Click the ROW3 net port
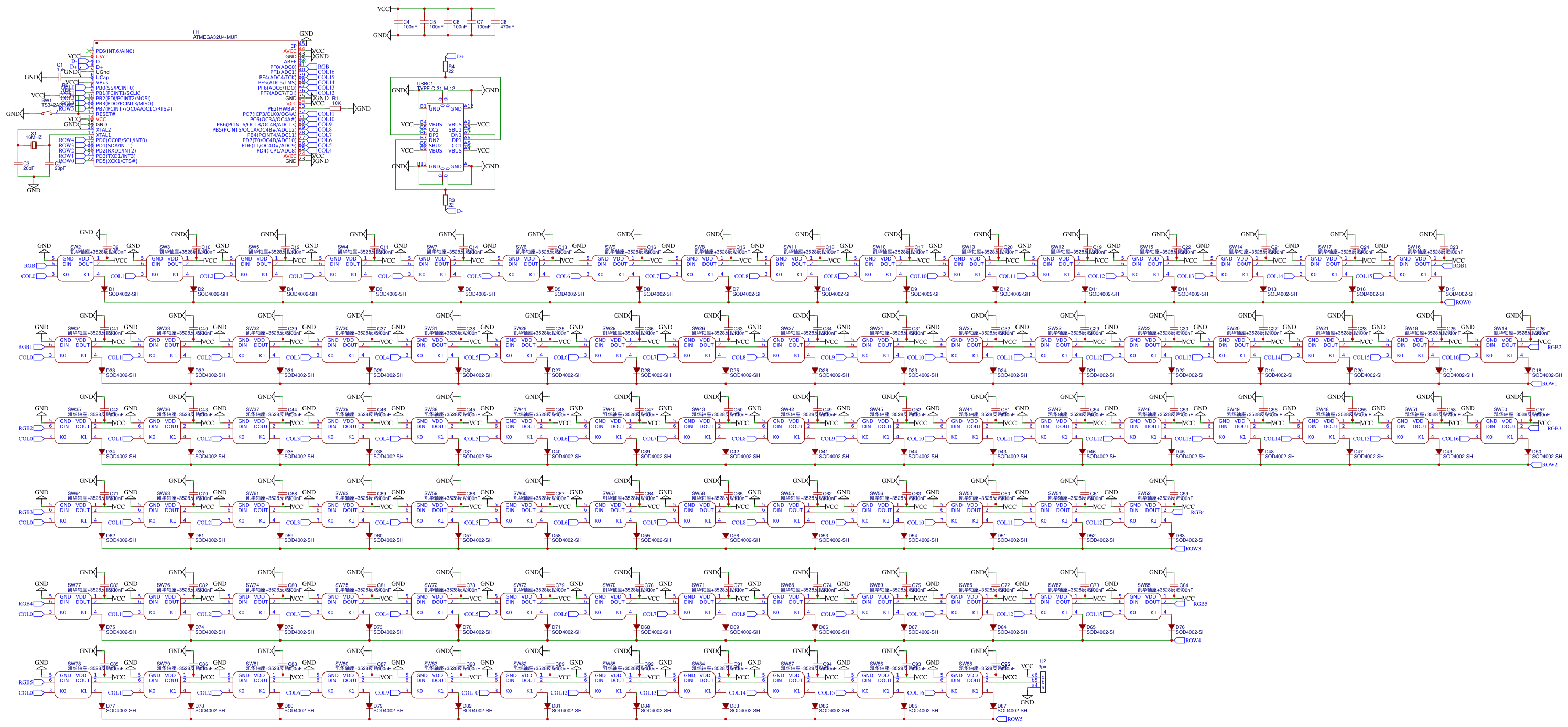This screenshot has height=727, width=1568. [1178, 549]
